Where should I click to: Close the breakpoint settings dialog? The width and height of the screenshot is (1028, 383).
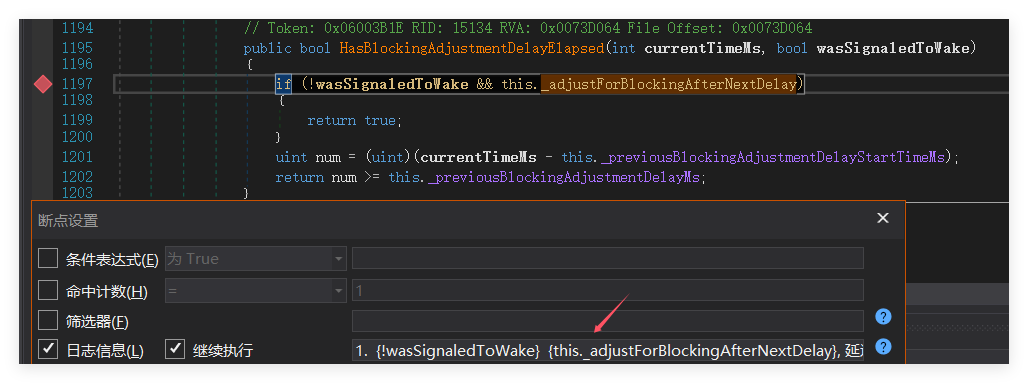point(883,218)
